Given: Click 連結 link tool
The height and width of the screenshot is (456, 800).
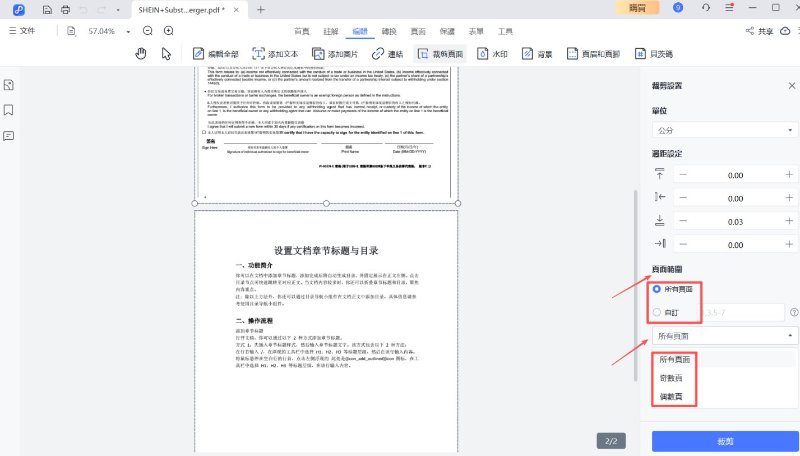Looking at the screenshot, I should click(388, 54).
